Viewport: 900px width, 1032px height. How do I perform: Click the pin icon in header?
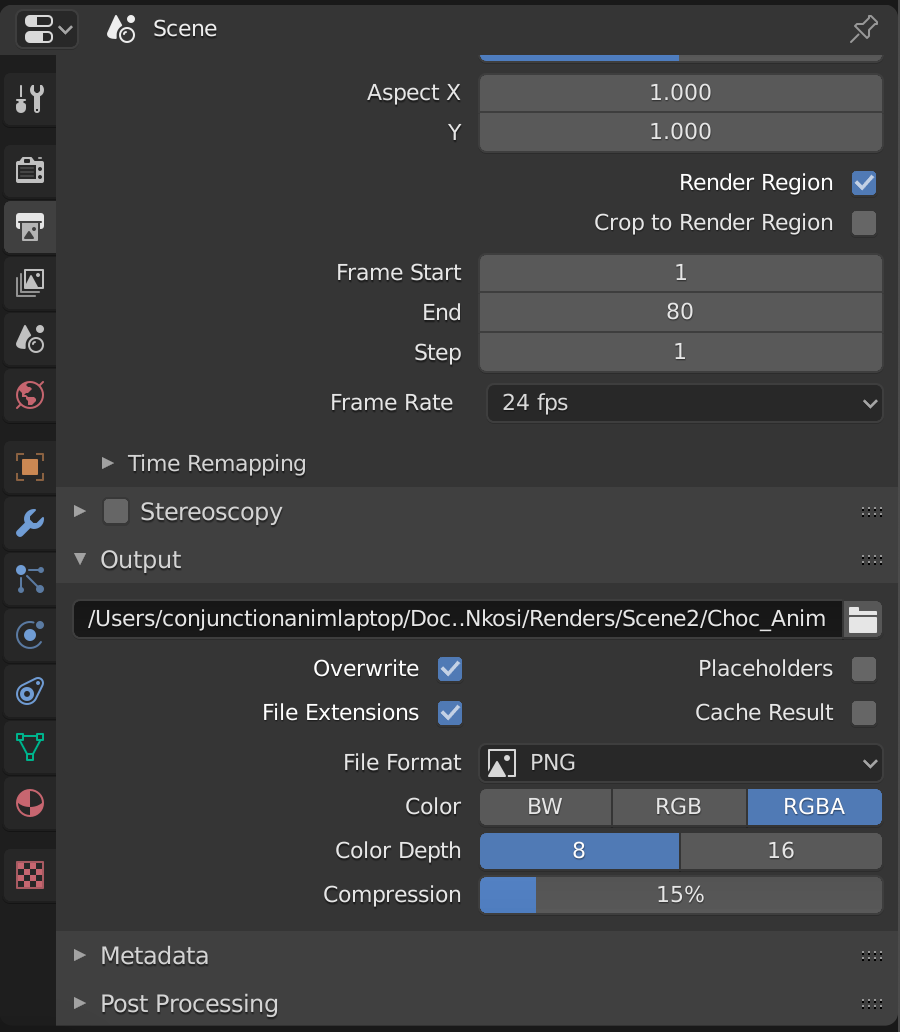tap(863, 29)
